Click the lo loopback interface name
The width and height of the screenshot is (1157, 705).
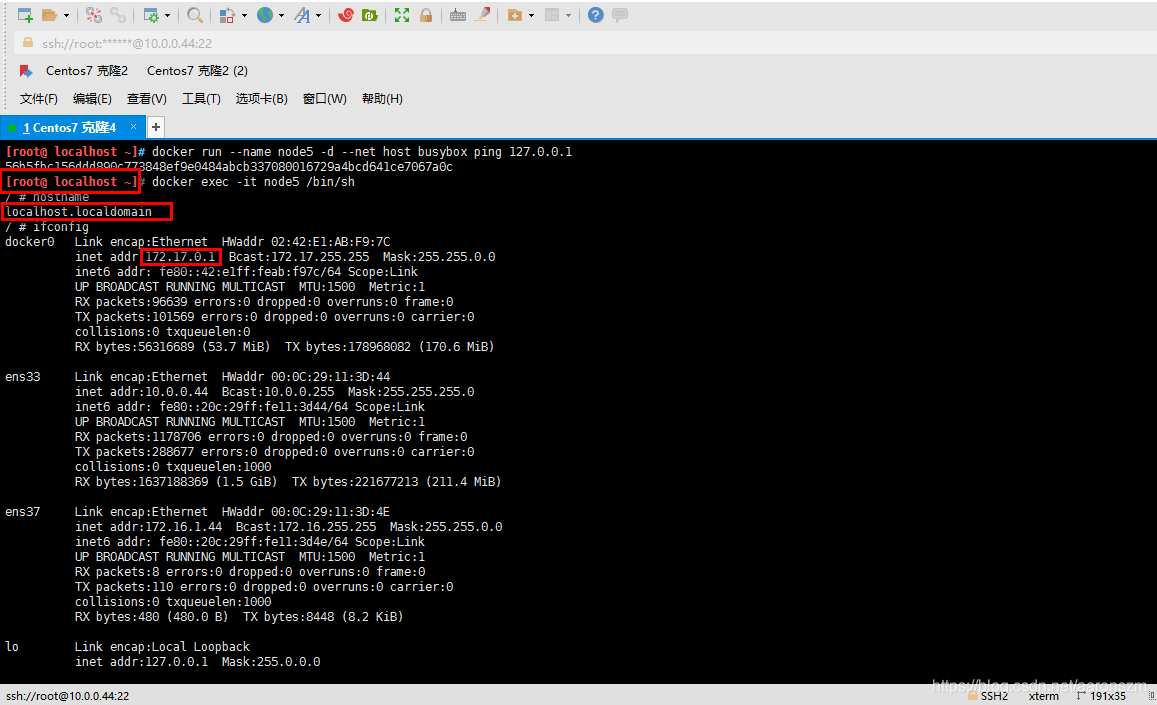coord(12,647)
